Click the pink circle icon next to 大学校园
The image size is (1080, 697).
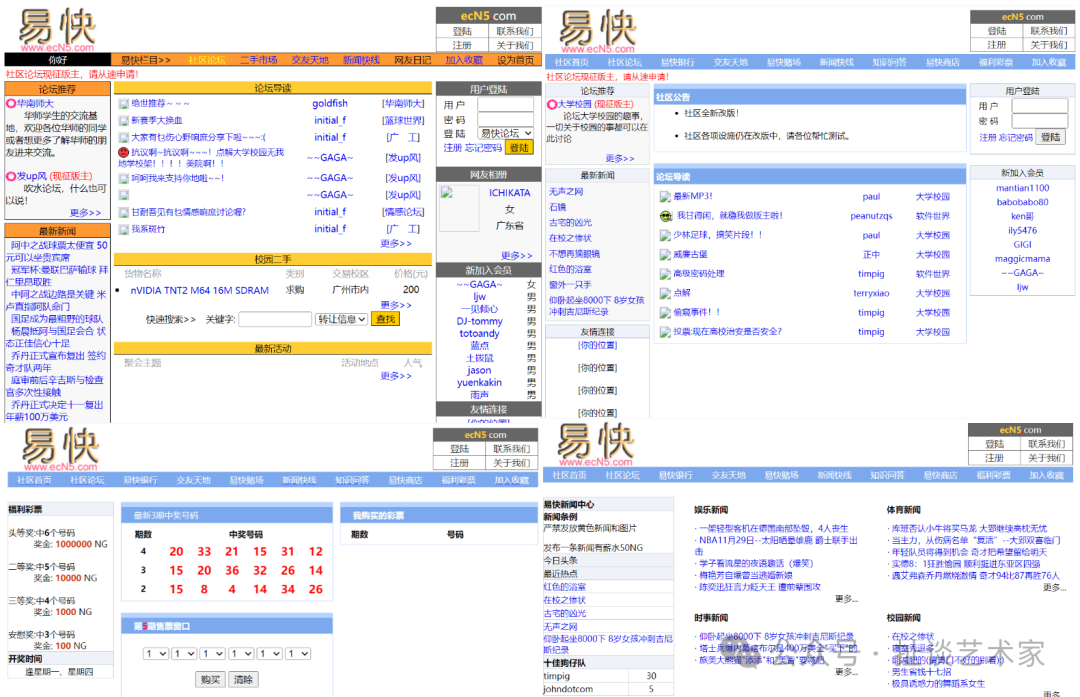[x=552, y=105]
